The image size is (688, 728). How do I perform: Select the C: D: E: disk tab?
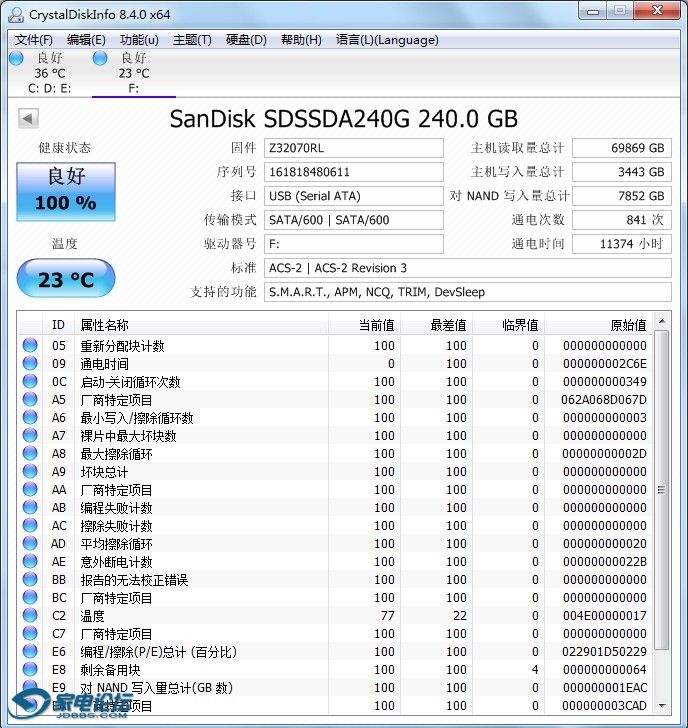(x=50, y=73)
